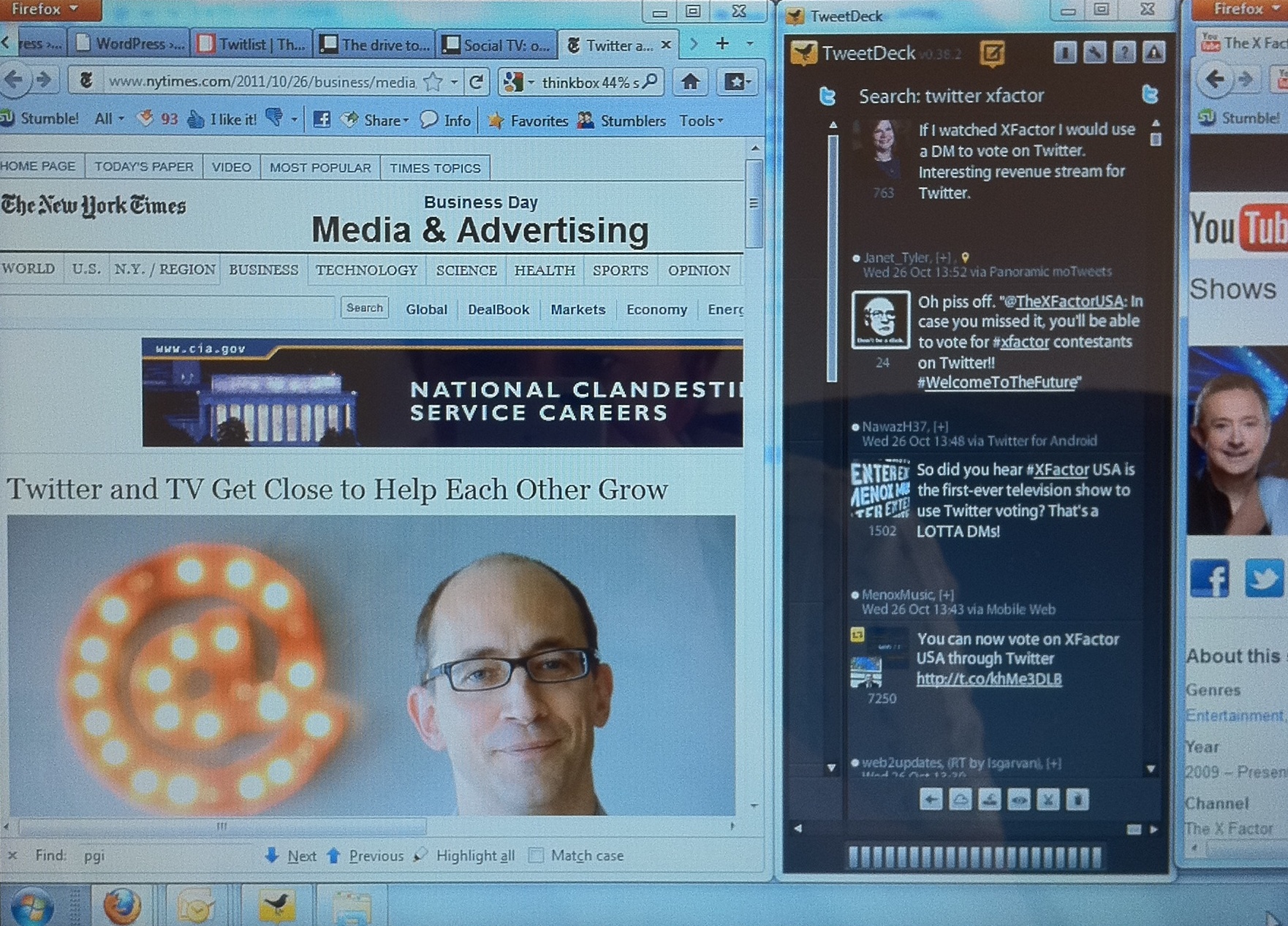Click the I like it! button
Image resolution: width=1288 pixels, height=926 pixels.
[224, 119]
